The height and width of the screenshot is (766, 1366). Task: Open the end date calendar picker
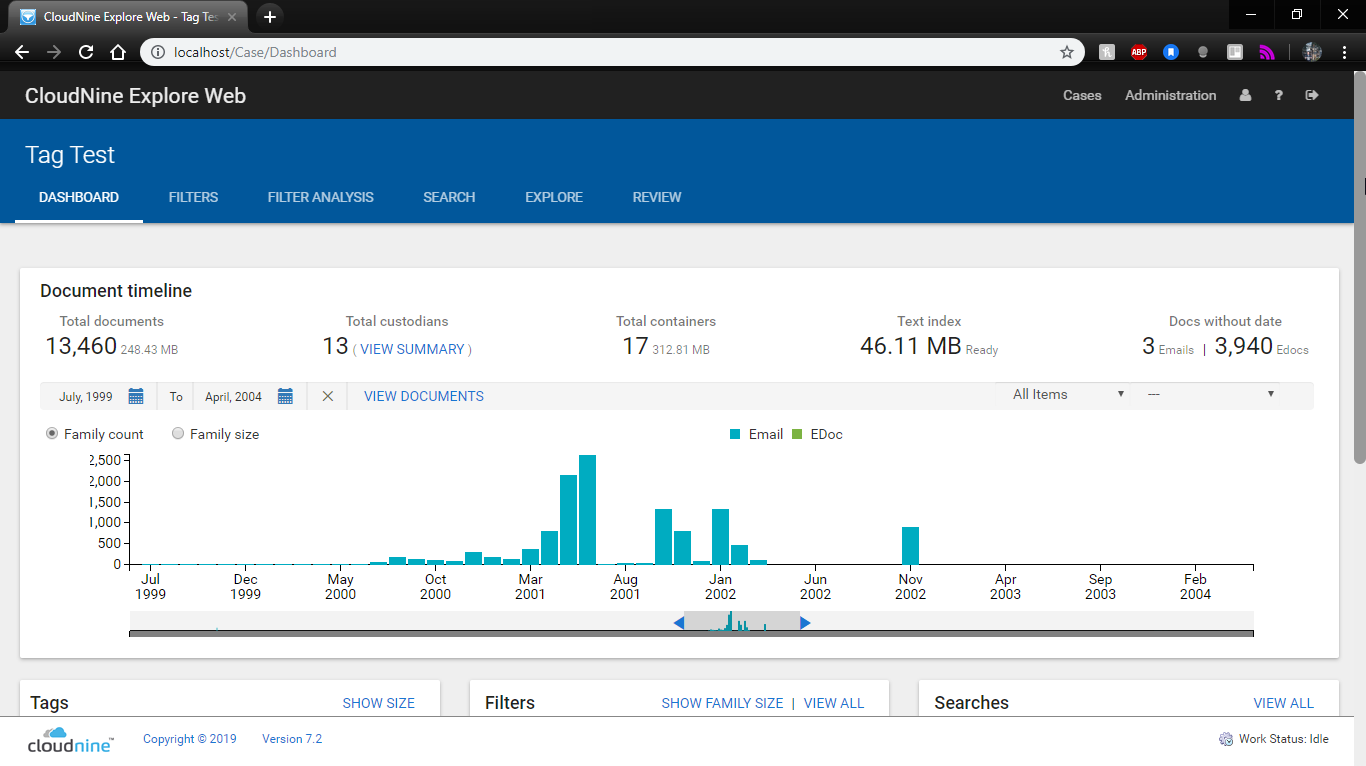285,395
